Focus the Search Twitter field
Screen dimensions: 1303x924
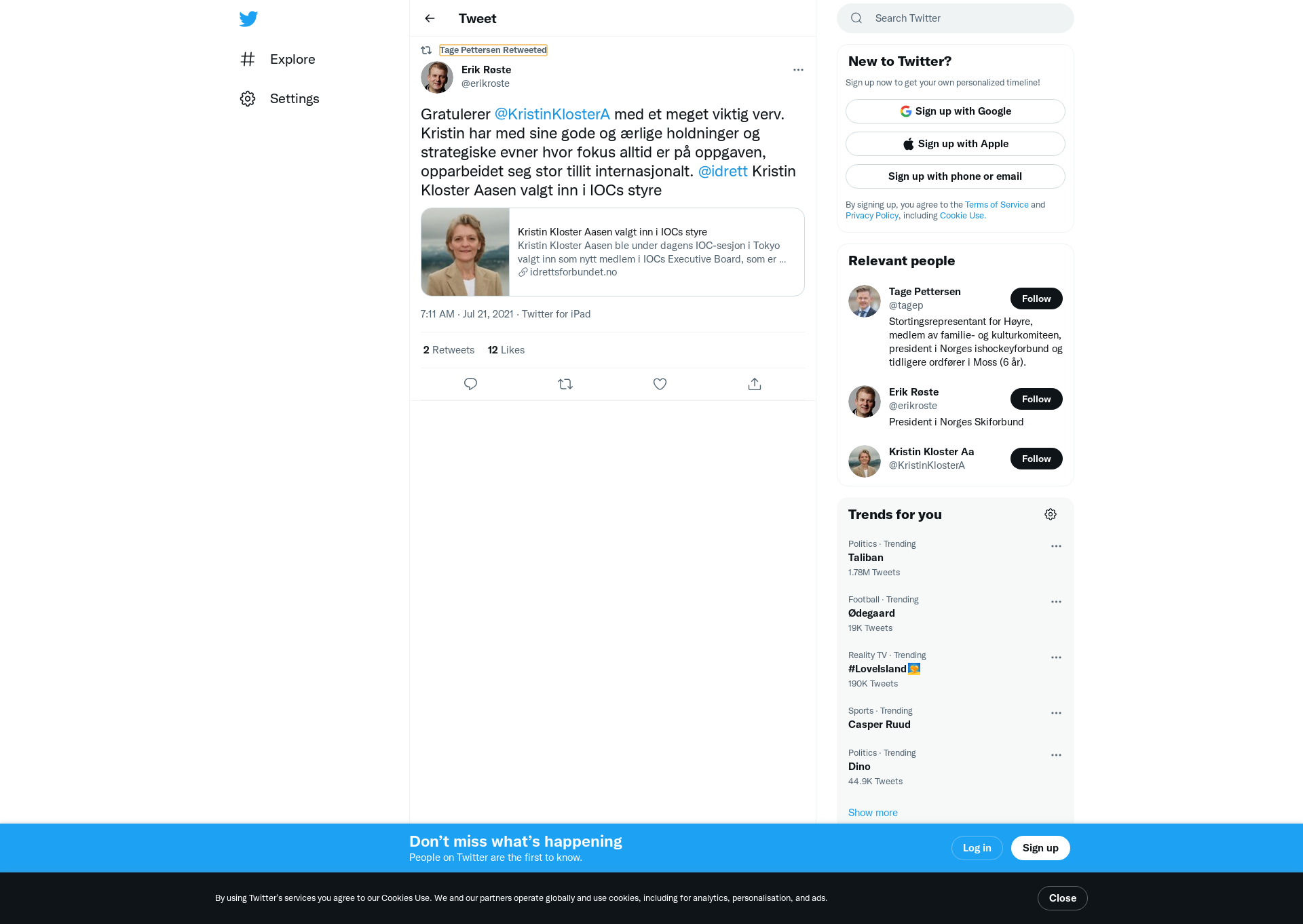pos(956,18)
